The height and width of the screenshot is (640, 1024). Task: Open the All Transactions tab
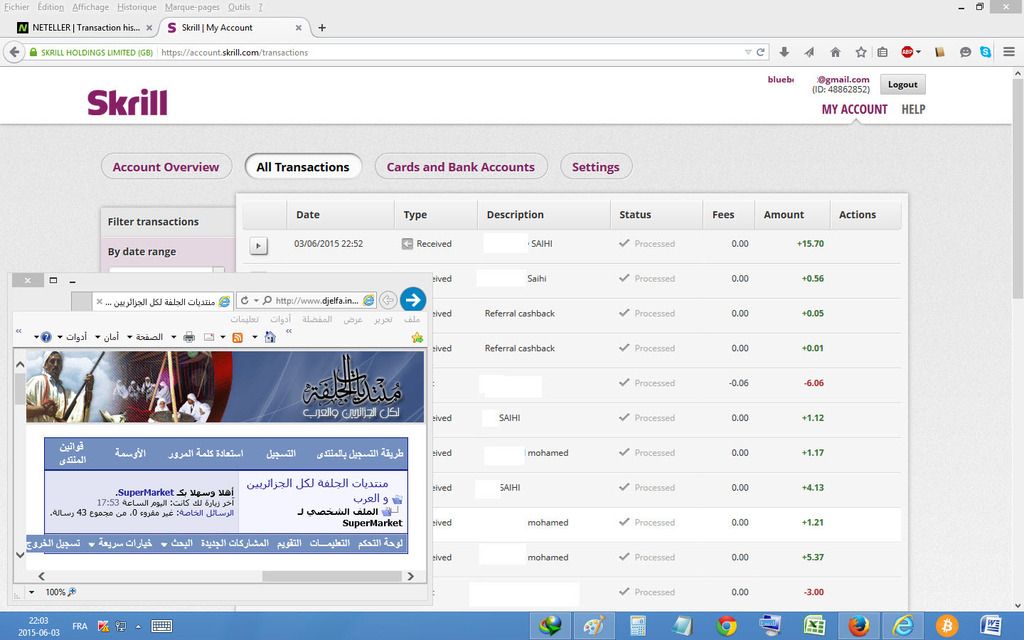pyautogui.click(x=302, y=167)
